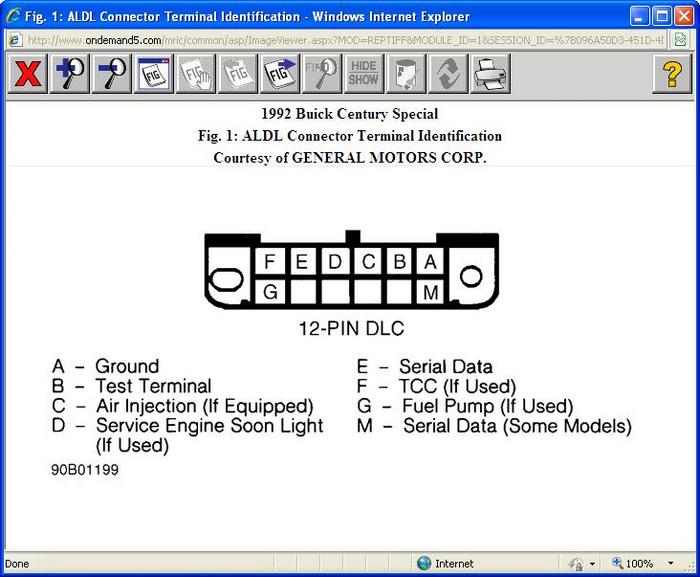
Task: Click terminal G in the connector diagram
Action: (270, 292)
